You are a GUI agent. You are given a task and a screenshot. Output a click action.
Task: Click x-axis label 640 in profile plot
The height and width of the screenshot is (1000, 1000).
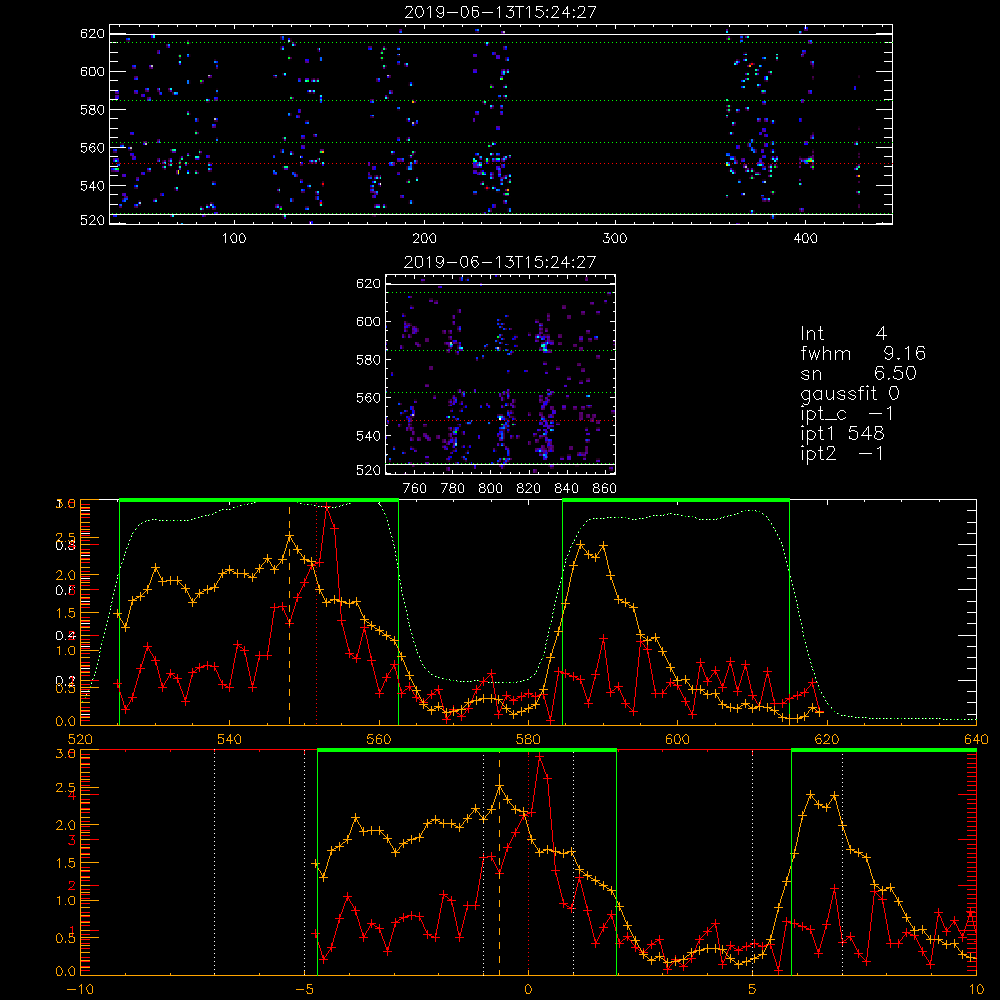tap(976, 739)
